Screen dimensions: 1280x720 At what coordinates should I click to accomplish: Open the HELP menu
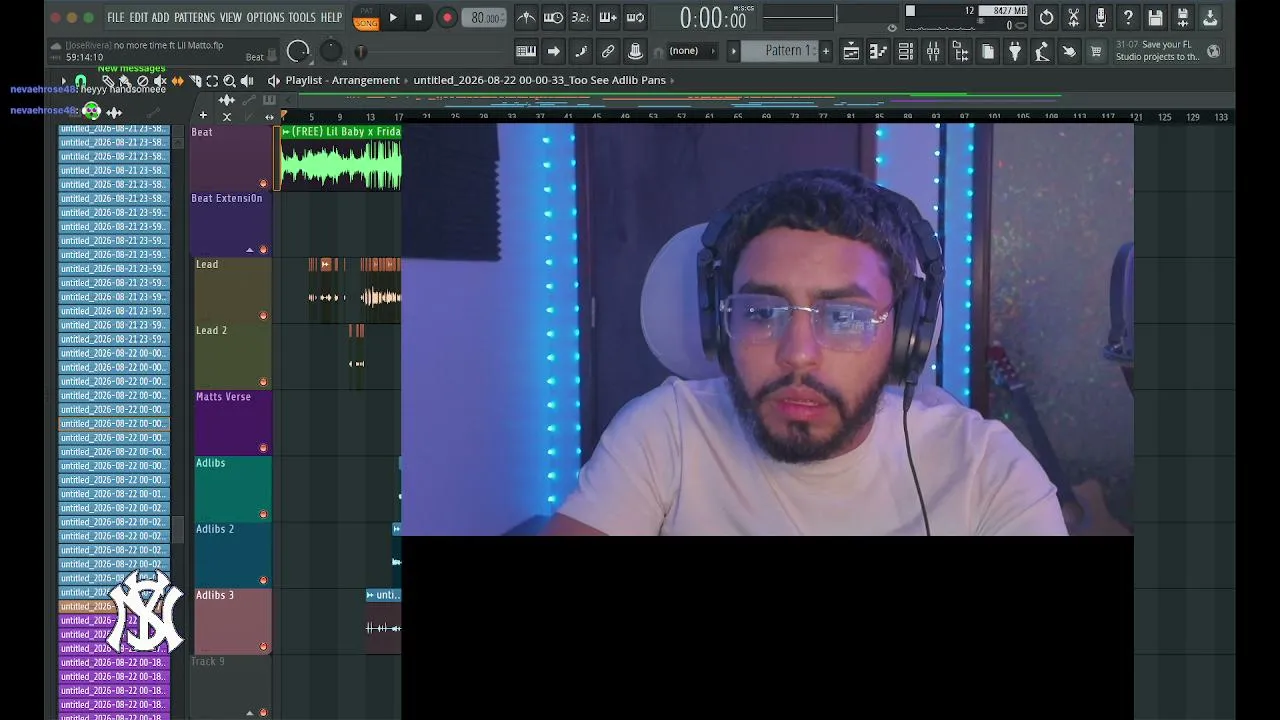(331, 17)
